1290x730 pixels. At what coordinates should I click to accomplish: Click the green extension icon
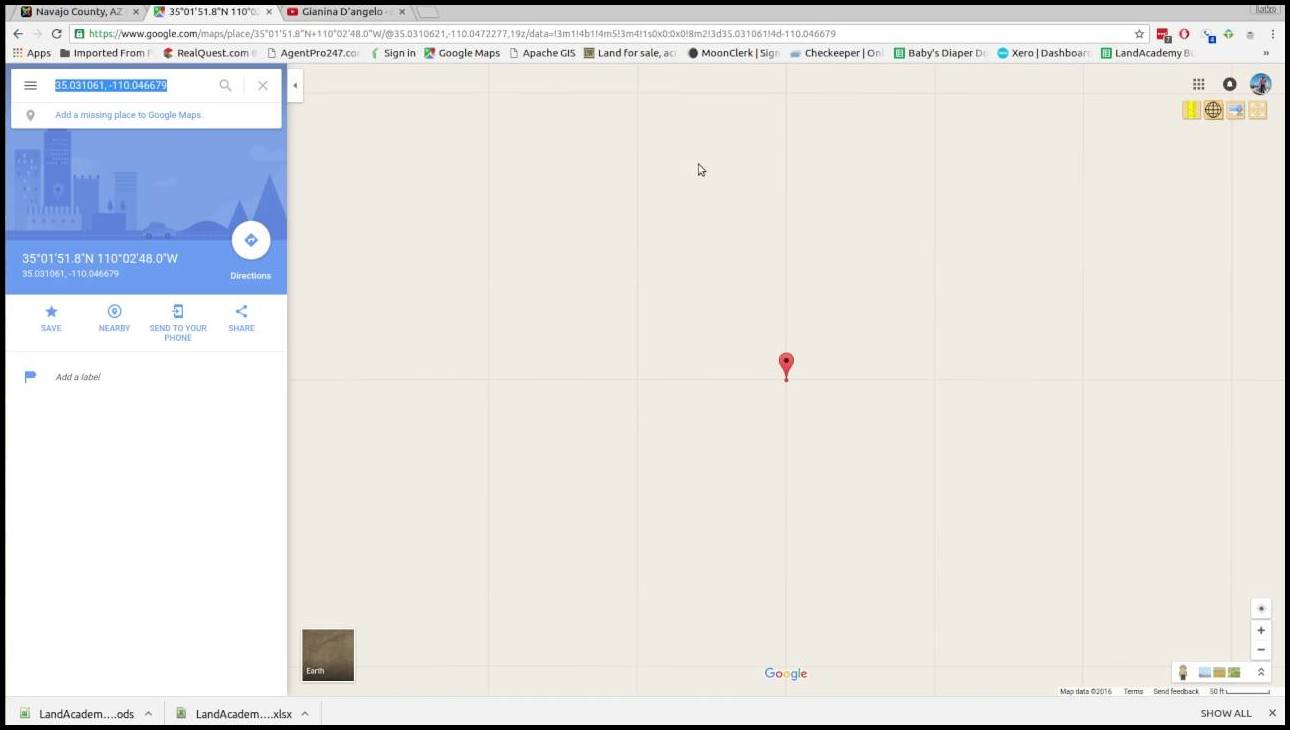click(x=1229, y=33)
